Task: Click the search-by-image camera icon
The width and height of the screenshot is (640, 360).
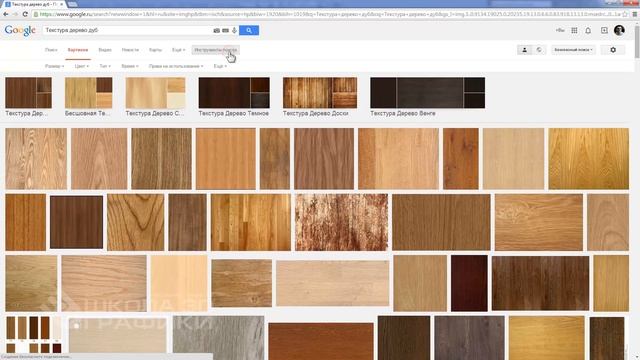Action: coord(216,31)
